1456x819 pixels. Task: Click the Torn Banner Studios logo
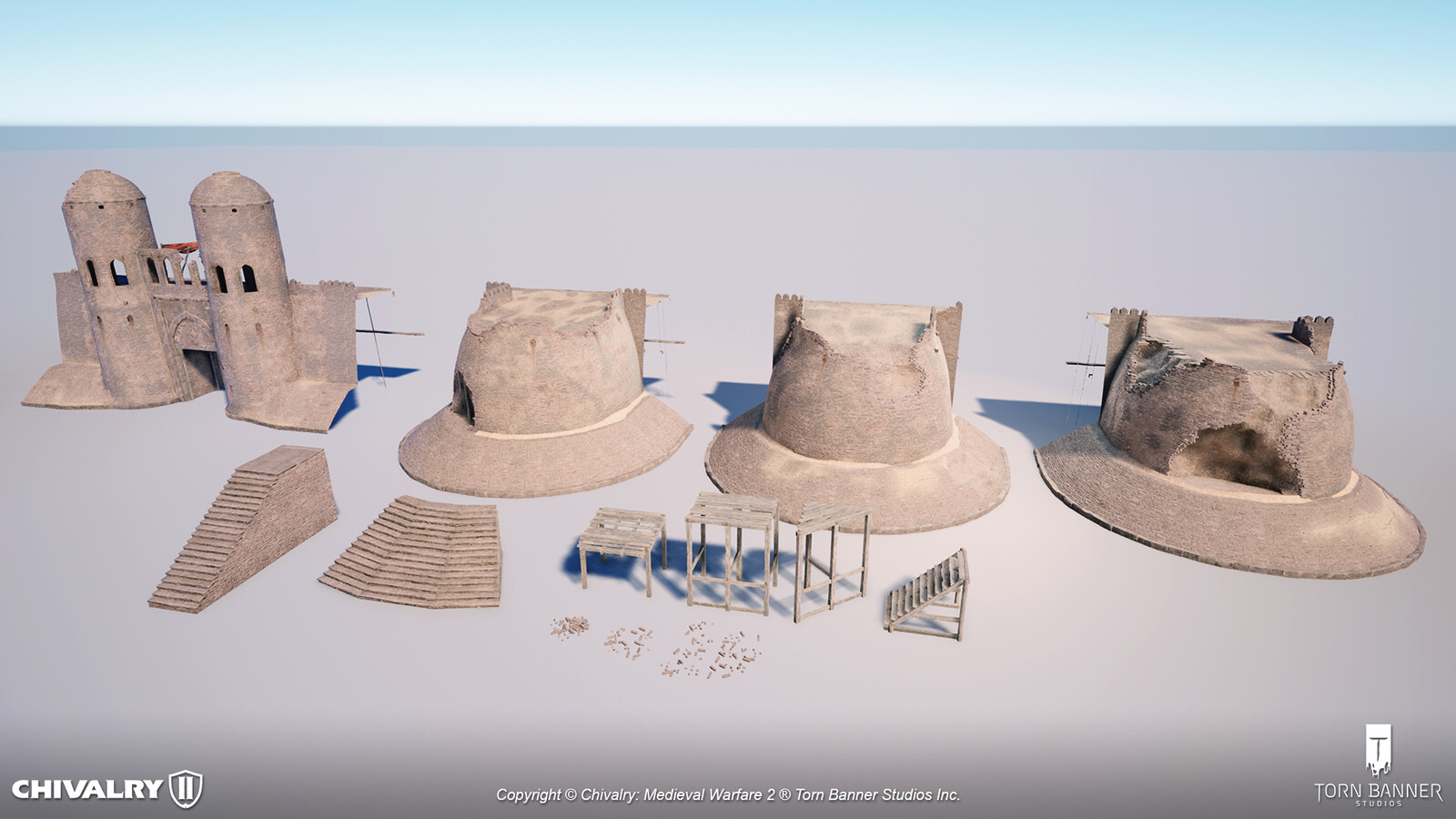[1379, 766]
